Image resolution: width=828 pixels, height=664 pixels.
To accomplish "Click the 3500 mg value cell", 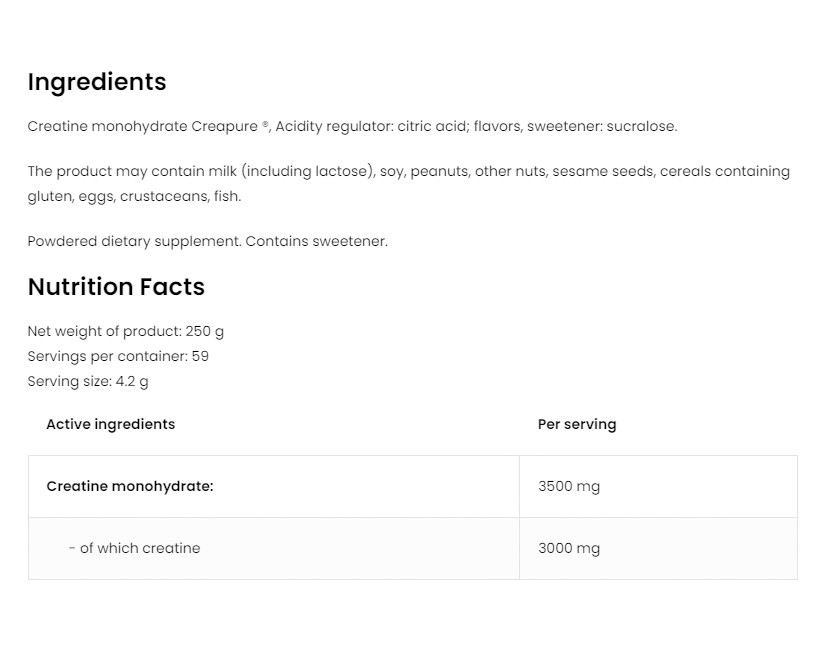I will tap(569, 487).
